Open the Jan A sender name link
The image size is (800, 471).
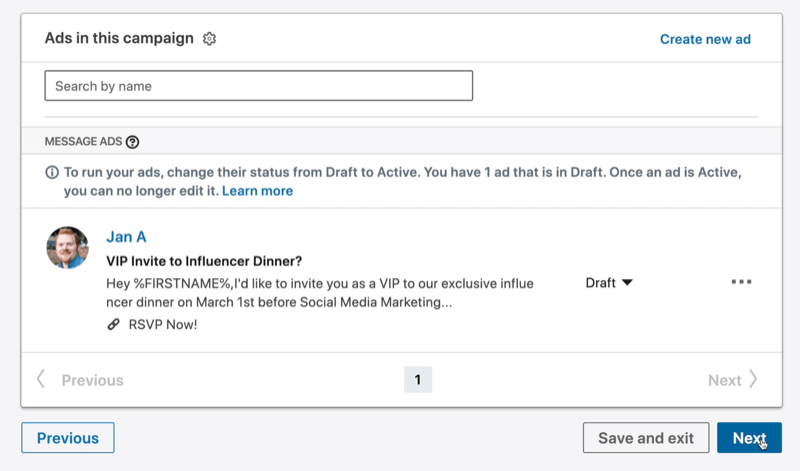(x=126, y=237)
